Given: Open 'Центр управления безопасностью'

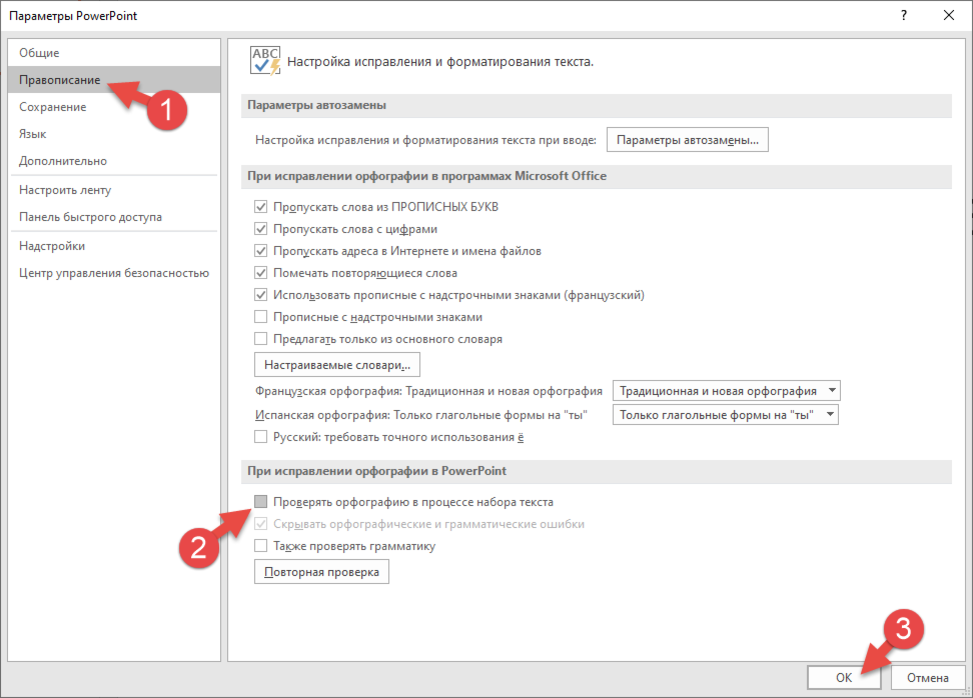Looking at the screenshot, I should click(x=114, y=273).
